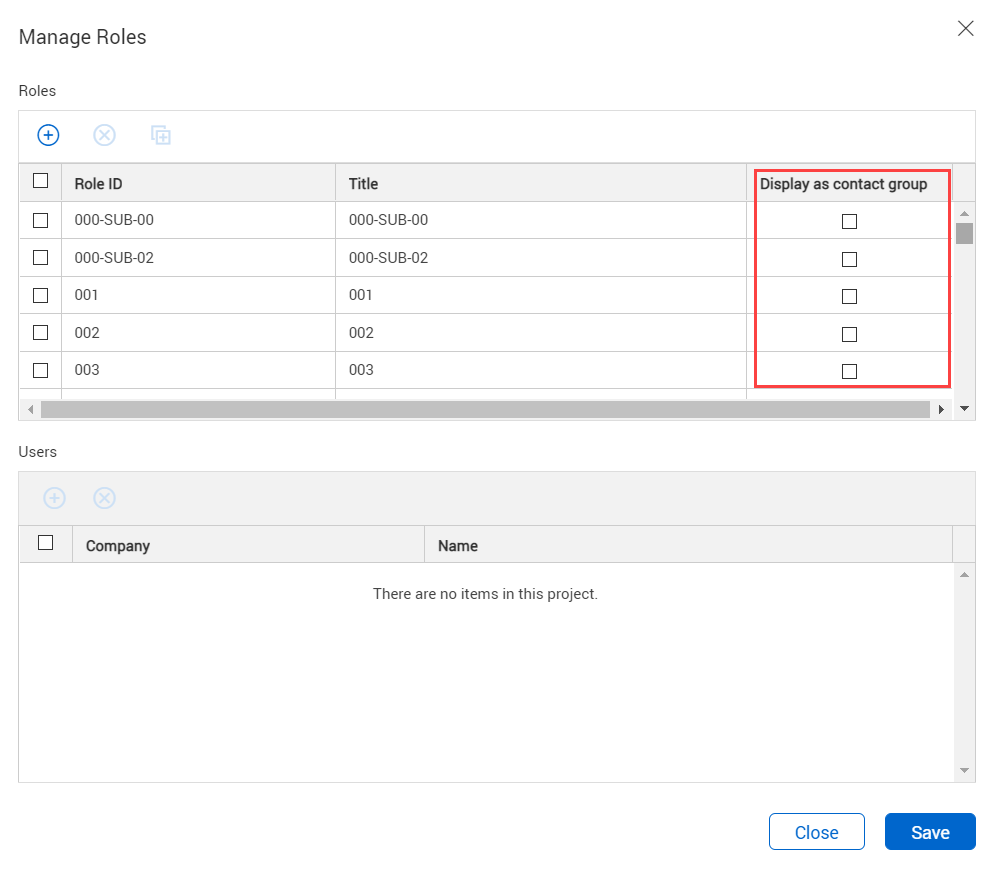Enable contact group display for role 001
This screenshot has height=869, width=993.
(x=849, y=296)
